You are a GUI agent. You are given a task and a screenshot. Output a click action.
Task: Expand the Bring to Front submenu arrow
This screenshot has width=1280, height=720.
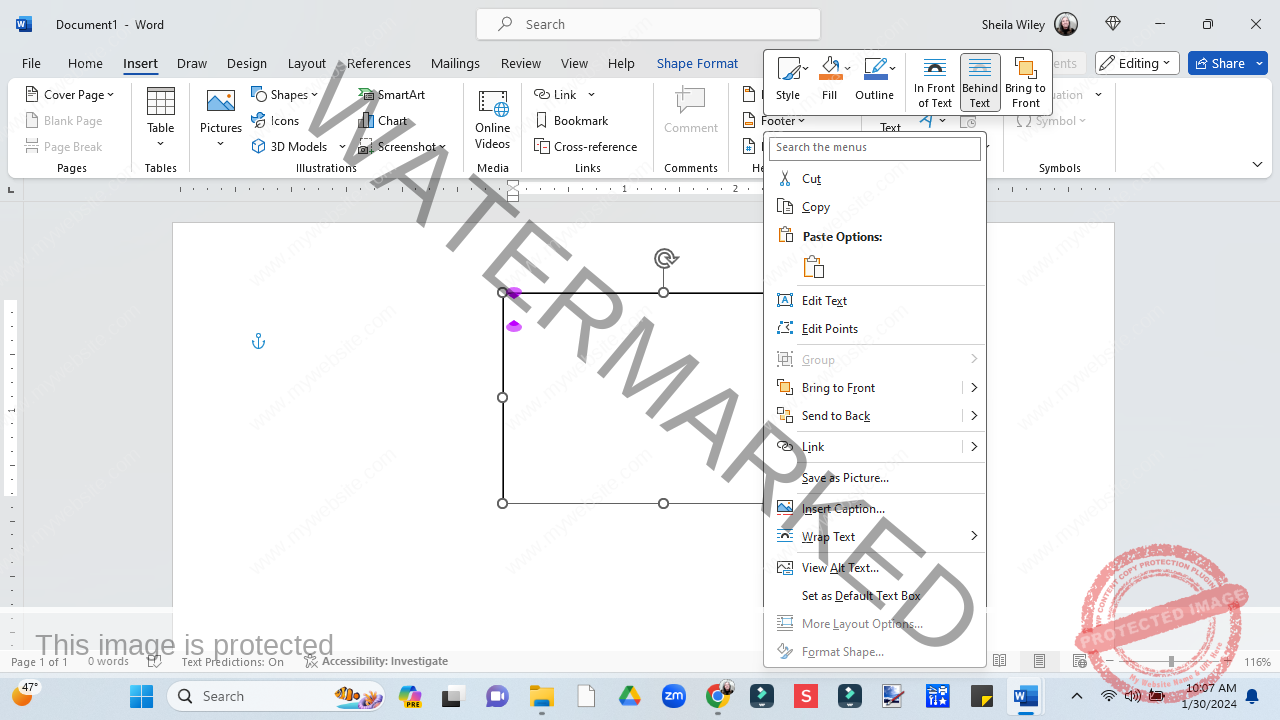coord(973,388)
